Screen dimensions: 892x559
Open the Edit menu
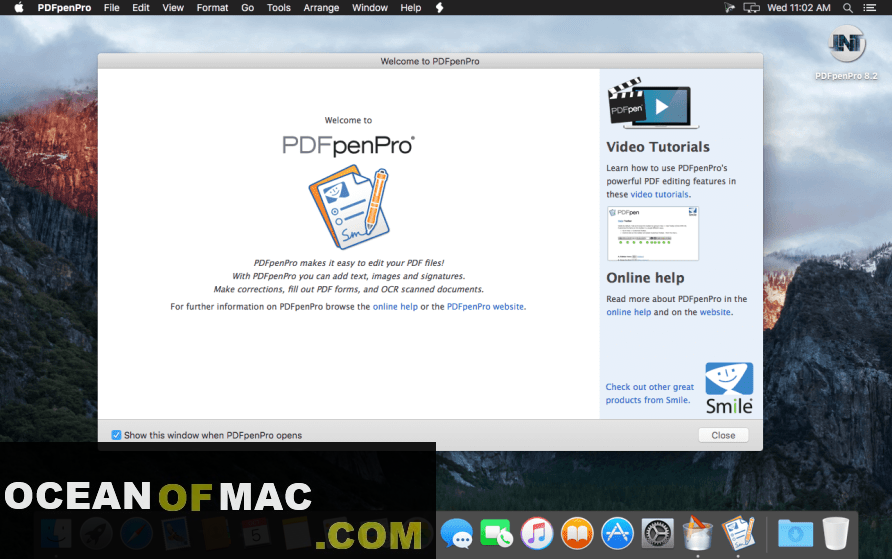pos(141,7)
